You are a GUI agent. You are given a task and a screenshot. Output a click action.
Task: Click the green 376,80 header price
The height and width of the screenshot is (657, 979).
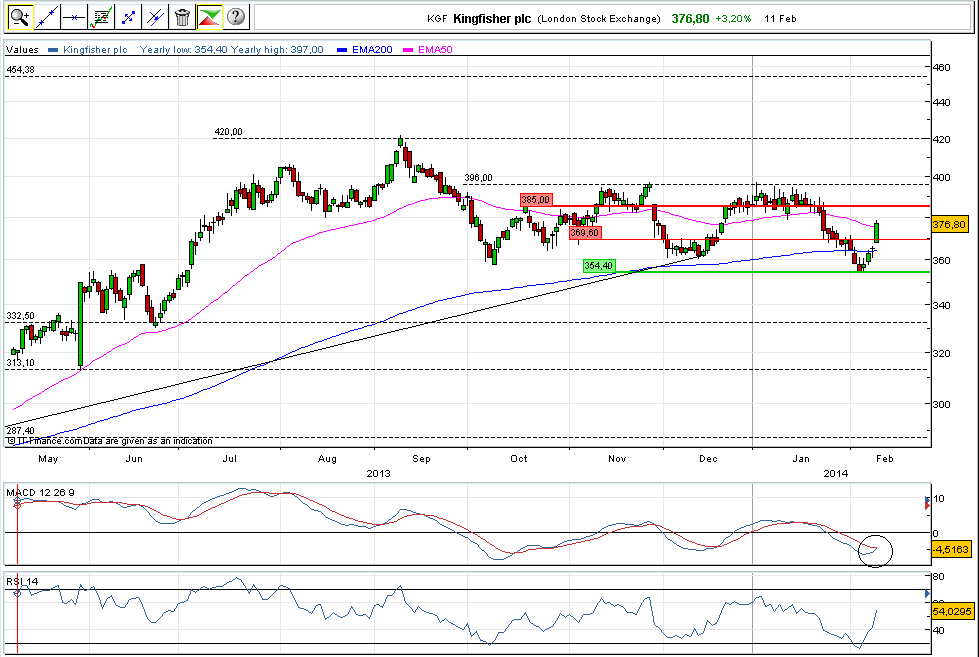tap(690, 19)
